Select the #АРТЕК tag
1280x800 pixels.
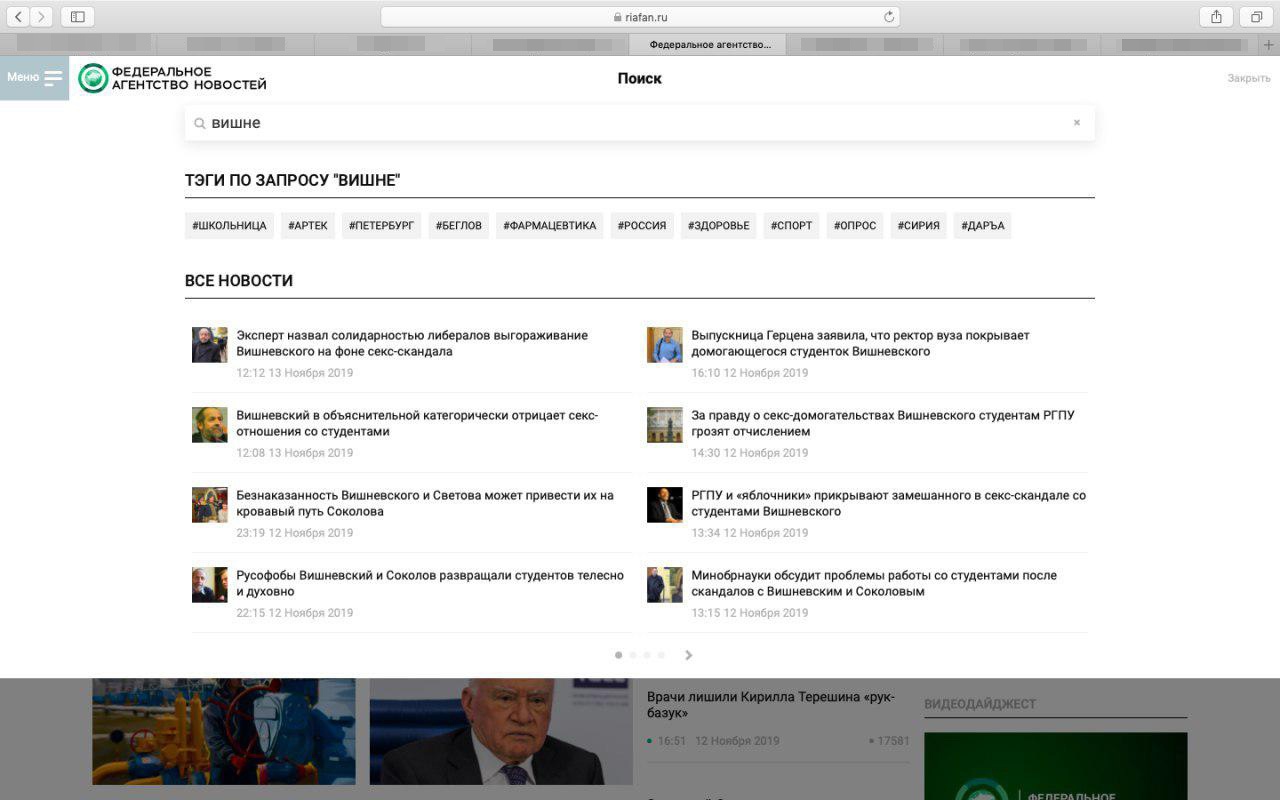[308, 226]
